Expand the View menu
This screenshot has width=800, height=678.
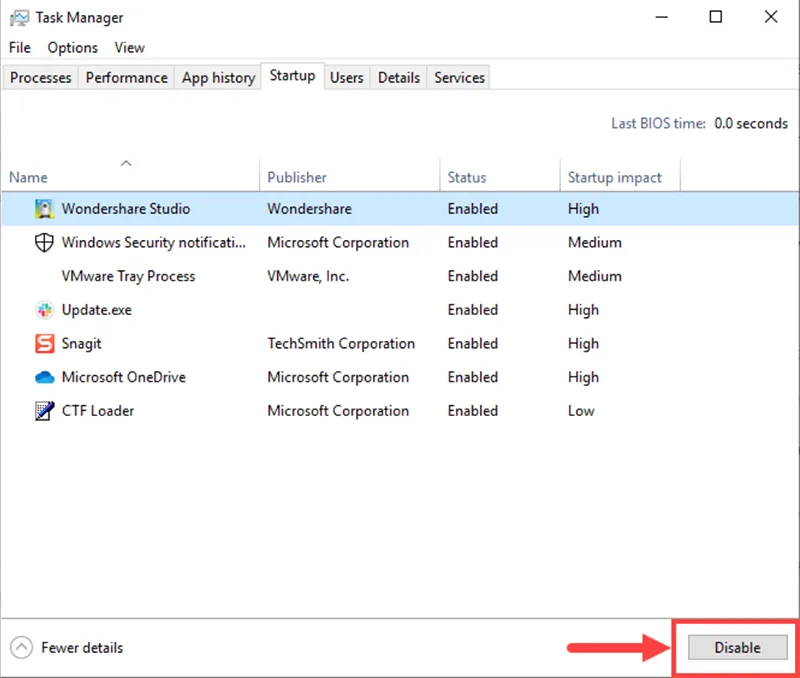(129, 47)
